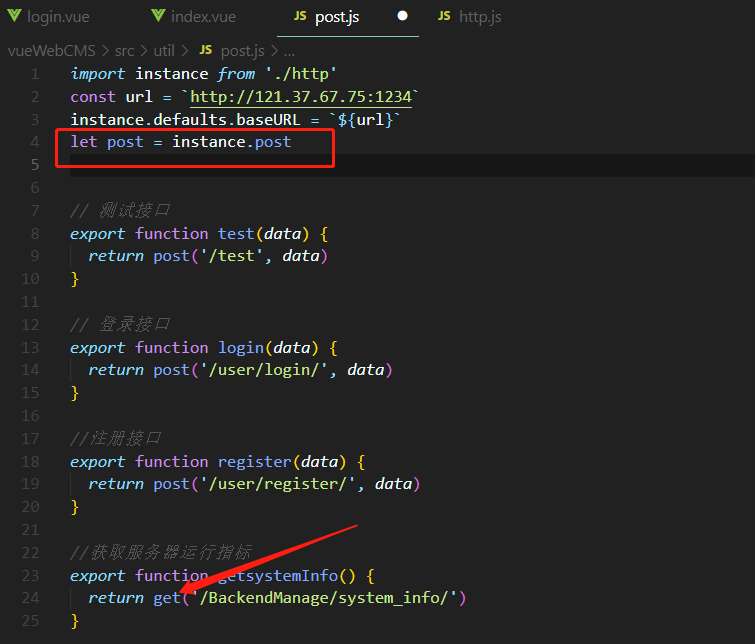This screenshot has width=755, height=644.
Task: Click the '//注册接口' comment
Action: (115, 438)
